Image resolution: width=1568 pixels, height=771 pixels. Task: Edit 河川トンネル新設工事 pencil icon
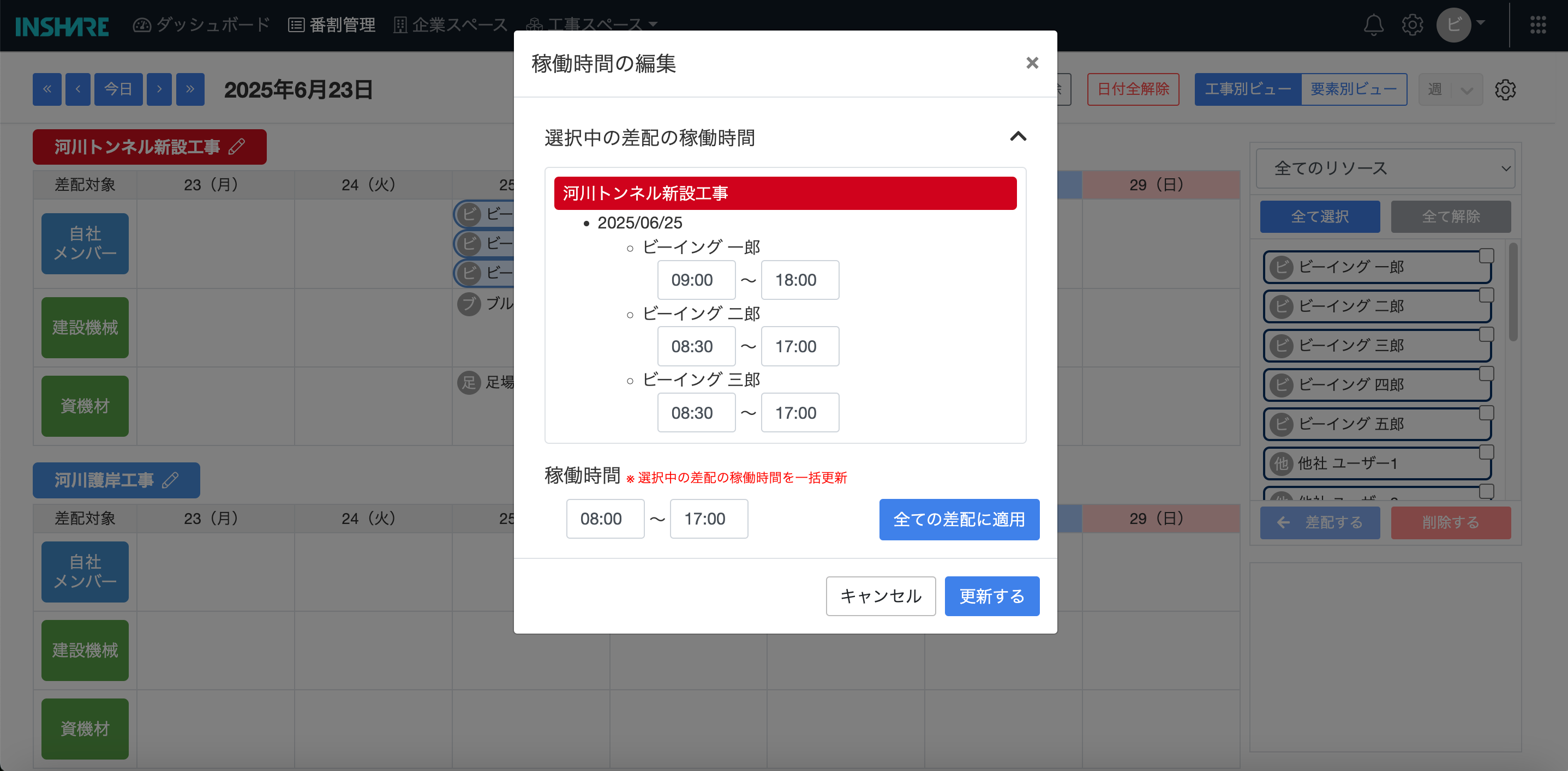(x=237, y=147)
